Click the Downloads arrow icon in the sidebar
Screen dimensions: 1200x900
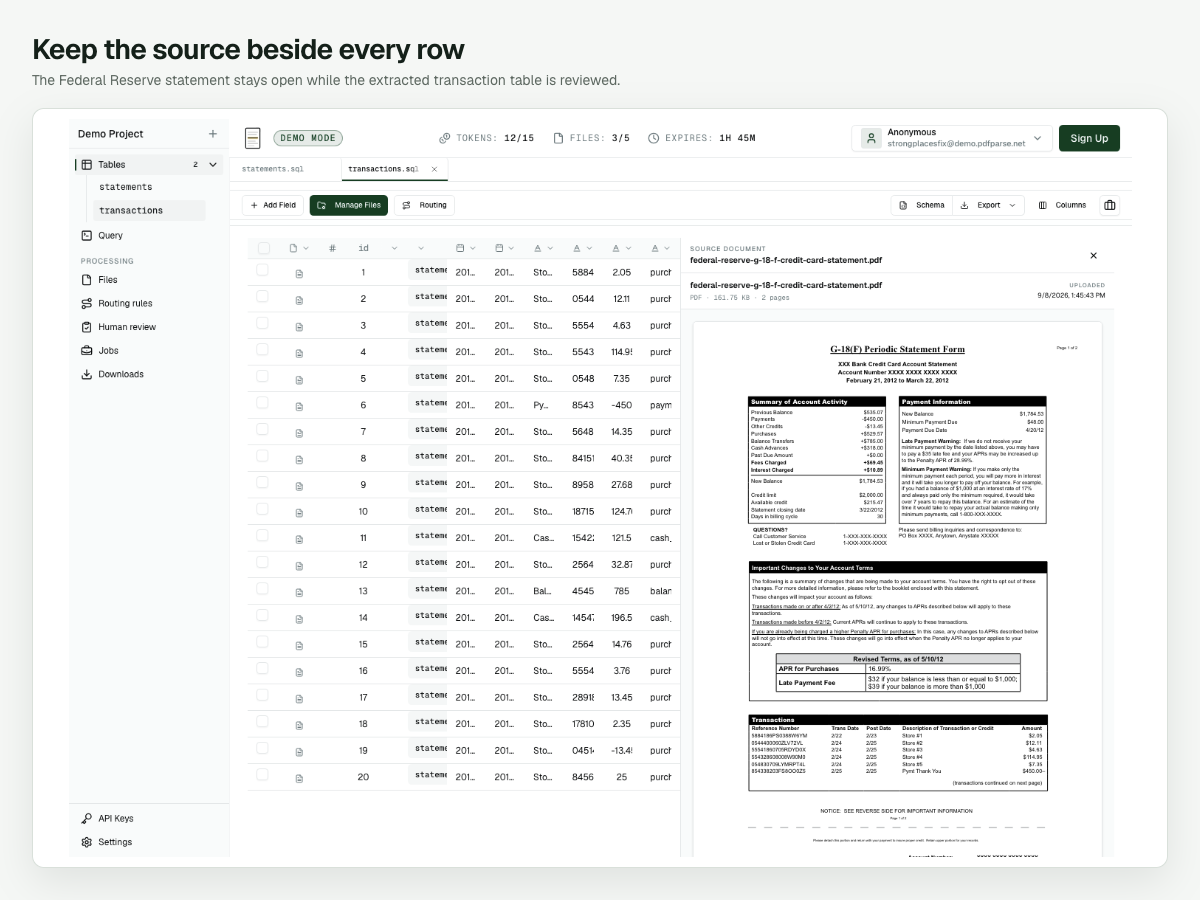pyautogui.click(x=87, y=374)
